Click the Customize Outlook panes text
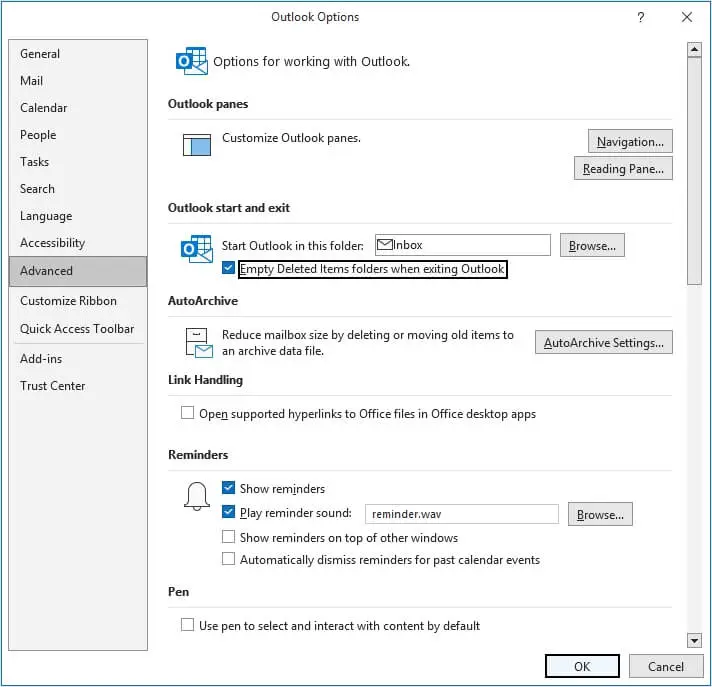Image resolution: width=712 pixels, height=687 pixels. pos(291,138)
